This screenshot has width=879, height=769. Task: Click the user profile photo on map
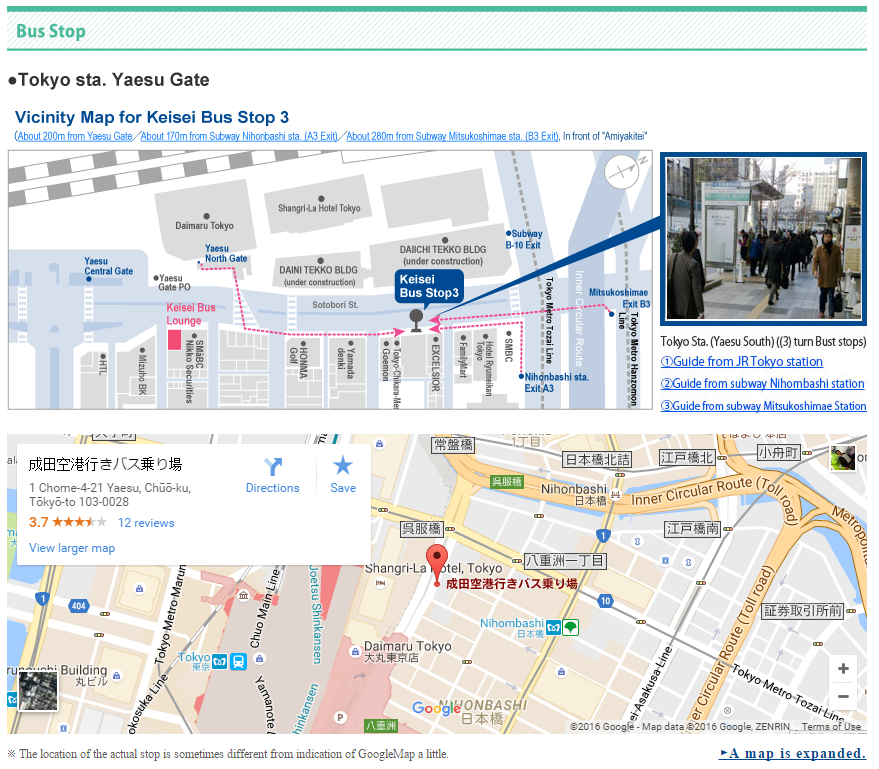(843, 458)
